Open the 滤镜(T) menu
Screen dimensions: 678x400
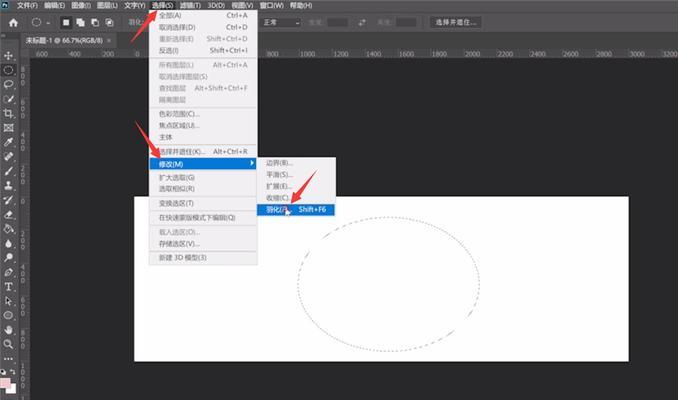[190, 6]
